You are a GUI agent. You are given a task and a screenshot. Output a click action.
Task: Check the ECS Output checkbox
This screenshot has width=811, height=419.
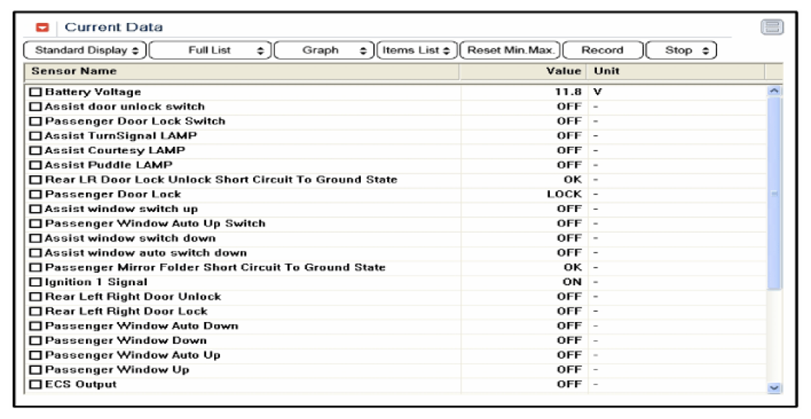tap(36, 384)
